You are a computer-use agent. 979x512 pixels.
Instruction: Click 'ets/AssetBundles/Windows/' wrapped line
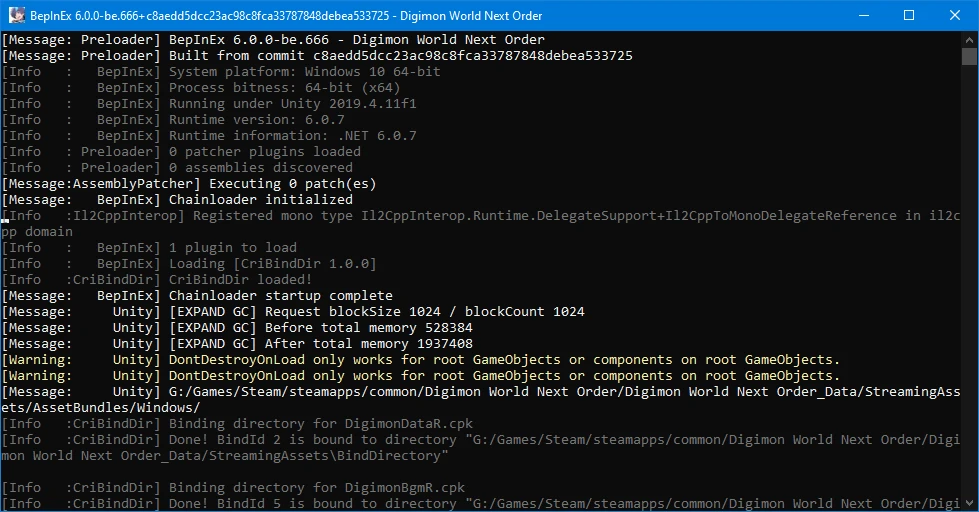[101, 408]
